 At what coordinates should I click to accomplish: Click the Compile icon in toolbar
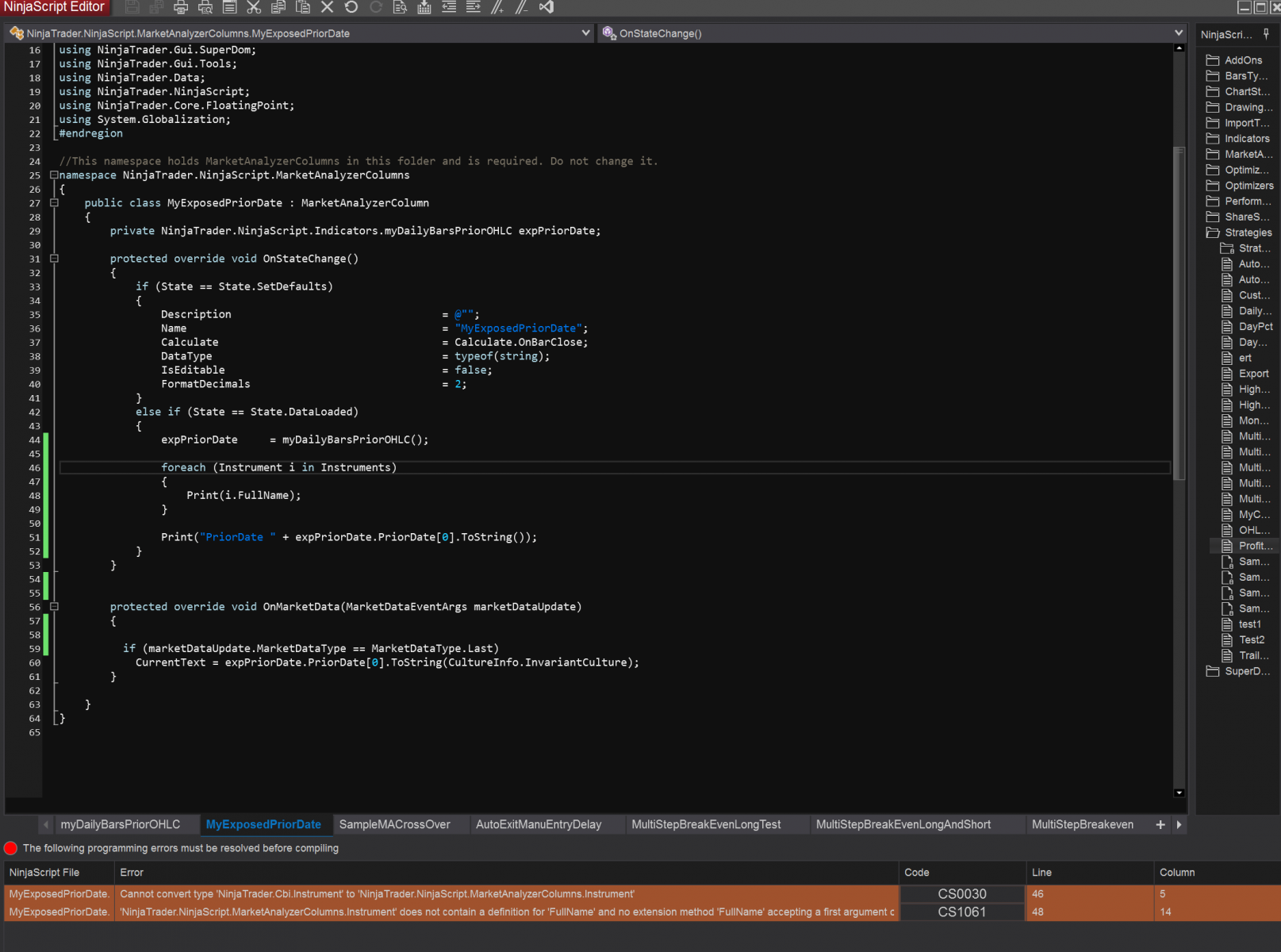(424, 7)
